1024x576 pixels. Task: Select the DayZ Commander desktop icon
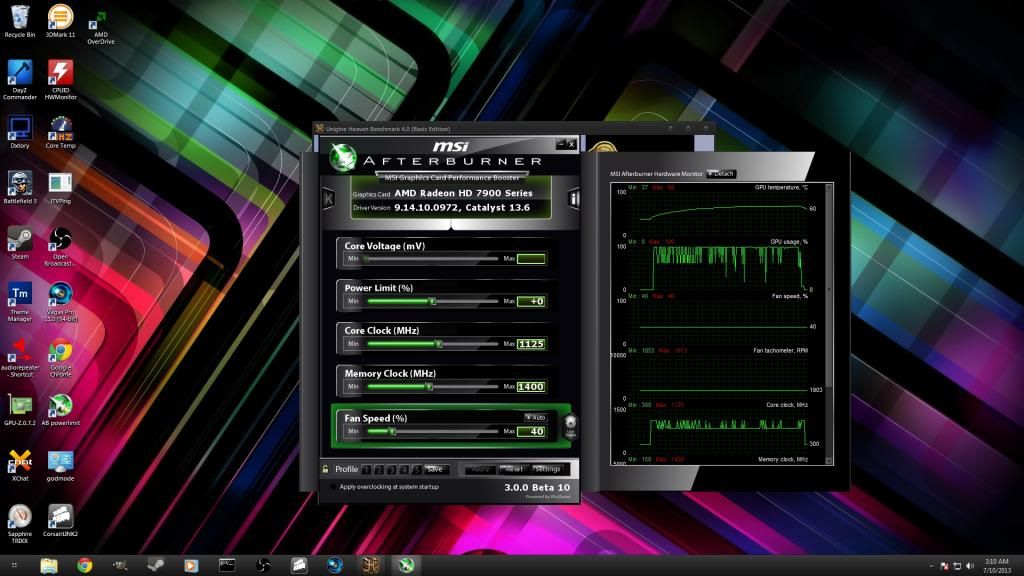tap(20, 80)
